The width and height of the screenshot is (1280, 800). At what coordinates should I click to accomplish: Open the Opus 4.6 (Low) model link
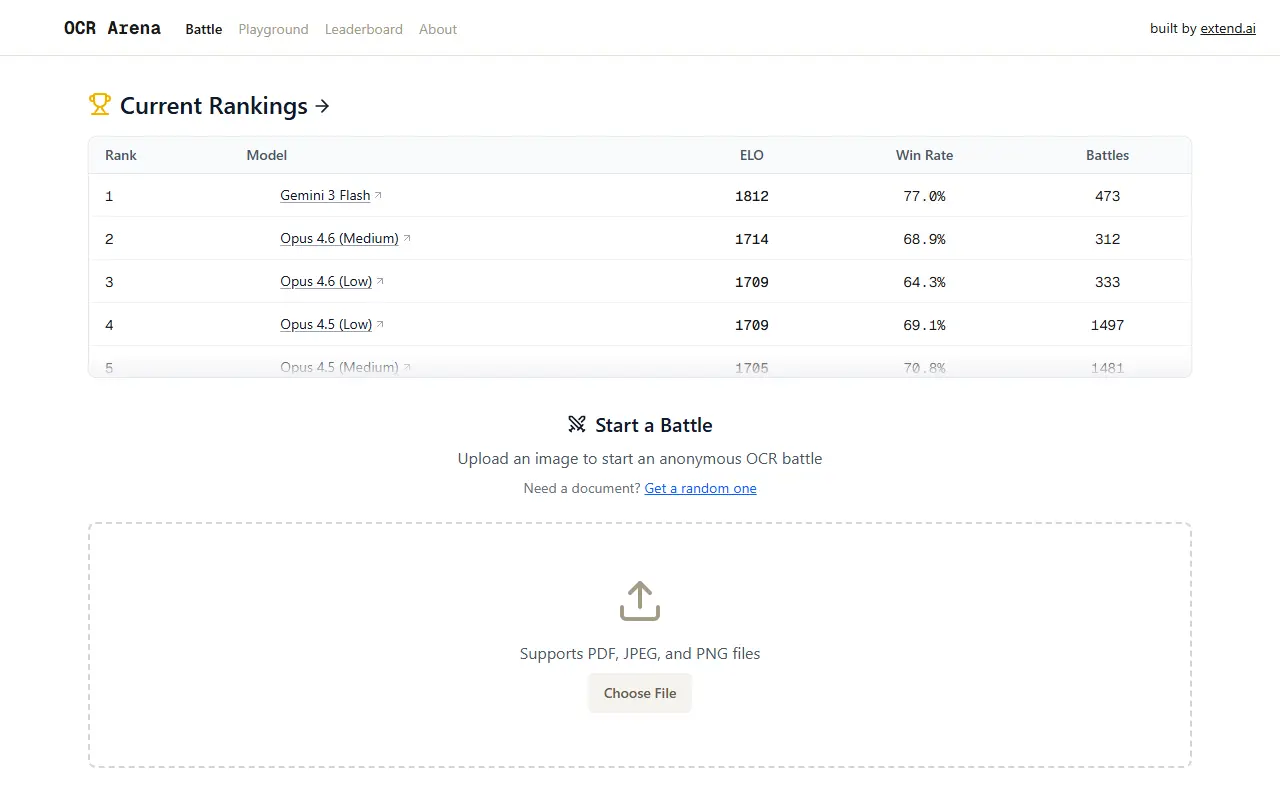326,282
